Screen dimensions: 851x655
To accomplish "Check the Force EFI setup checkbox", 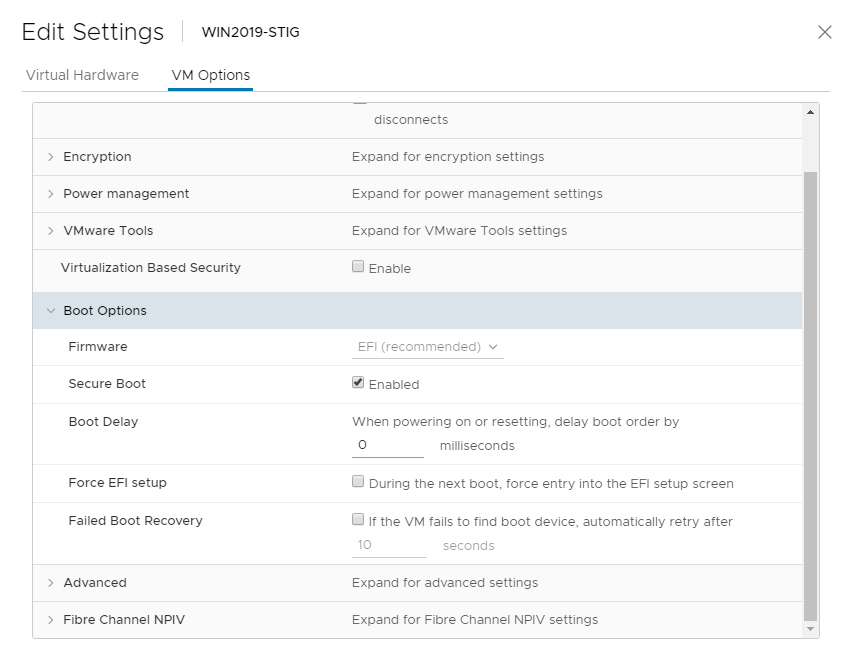I will point(358,482).
